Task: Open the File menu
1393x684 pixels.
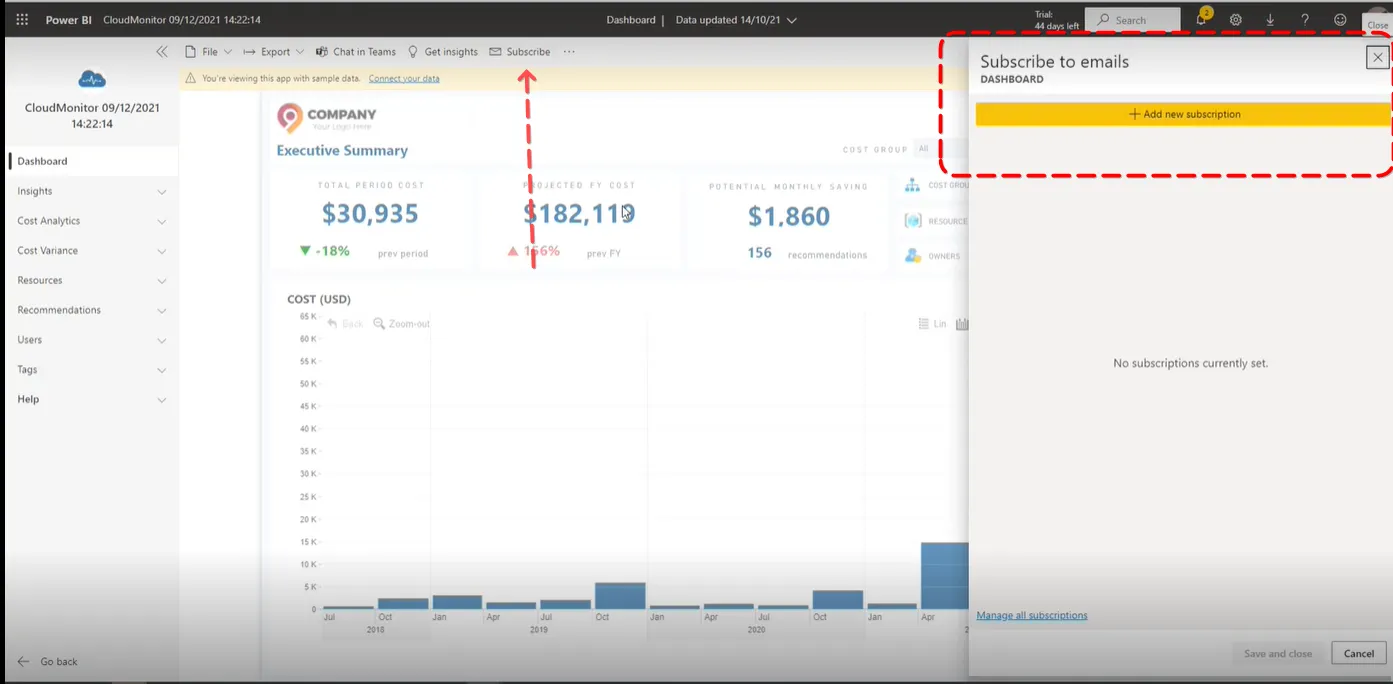Action: pos(209,52)
